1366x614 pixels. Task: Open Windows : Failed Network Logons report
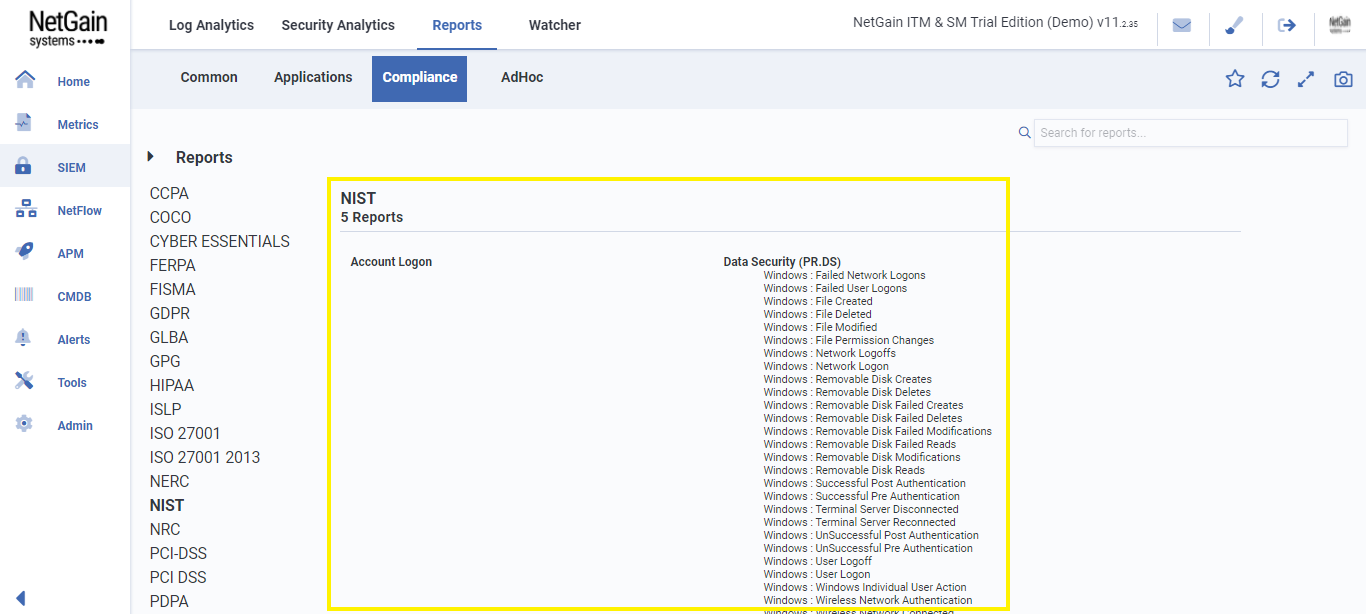tap(844, 275)
